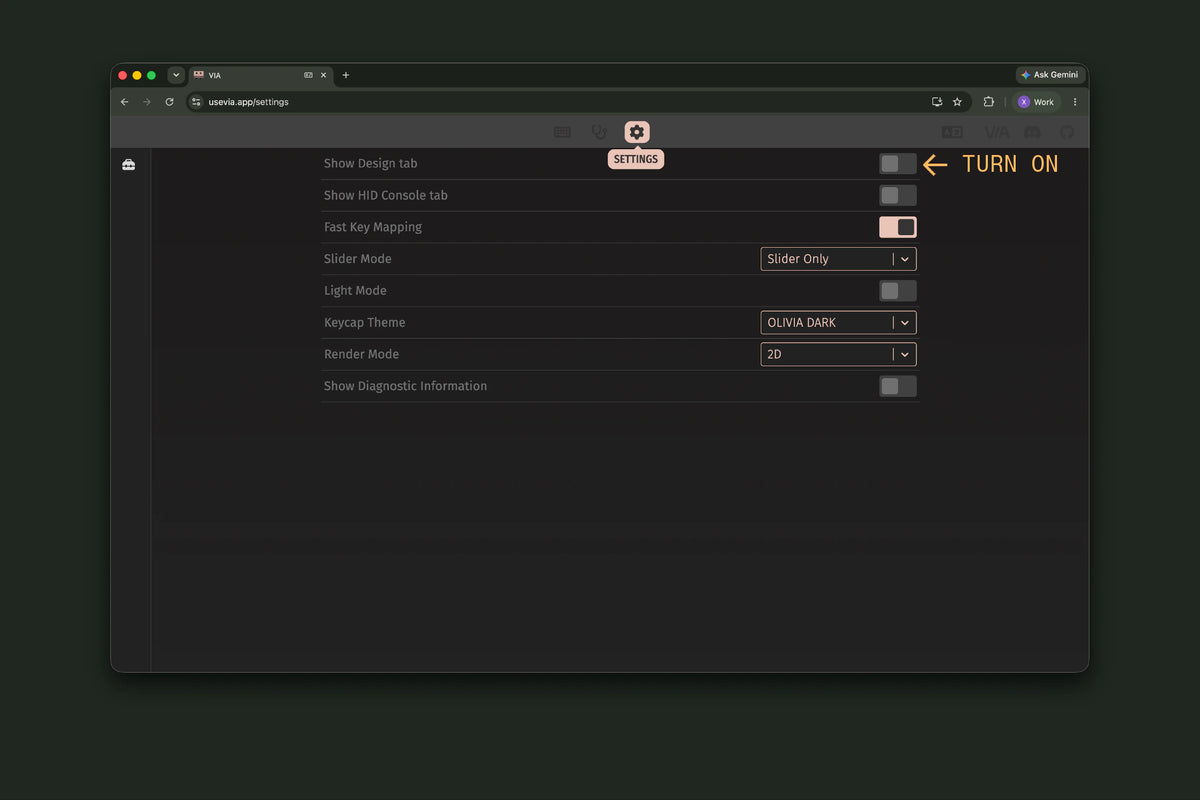Image resolution: width=1200 pixels, height=800 pixels.
Task: Click the toolbox icon in the sidebar
Action: (129, 165)
